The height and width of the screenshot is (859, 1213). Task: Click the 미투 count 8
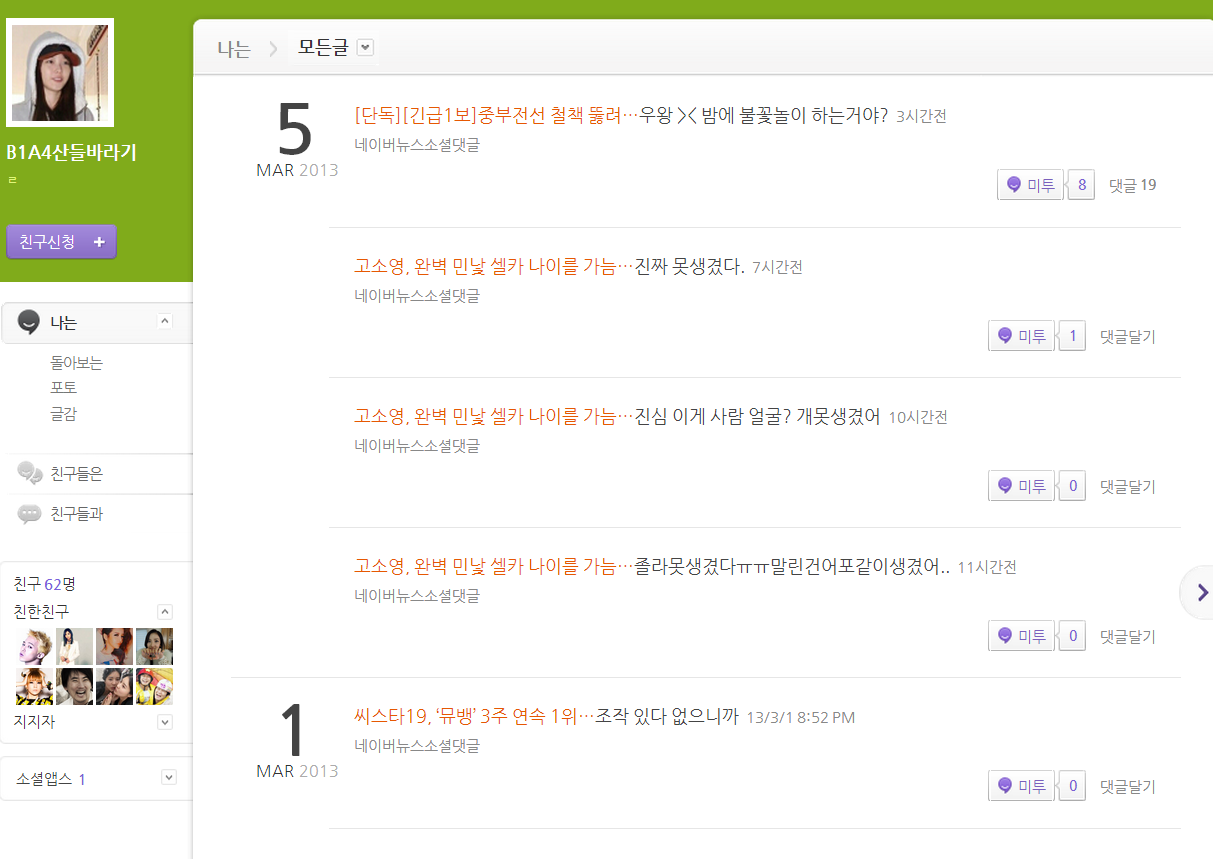(1081, 185)
